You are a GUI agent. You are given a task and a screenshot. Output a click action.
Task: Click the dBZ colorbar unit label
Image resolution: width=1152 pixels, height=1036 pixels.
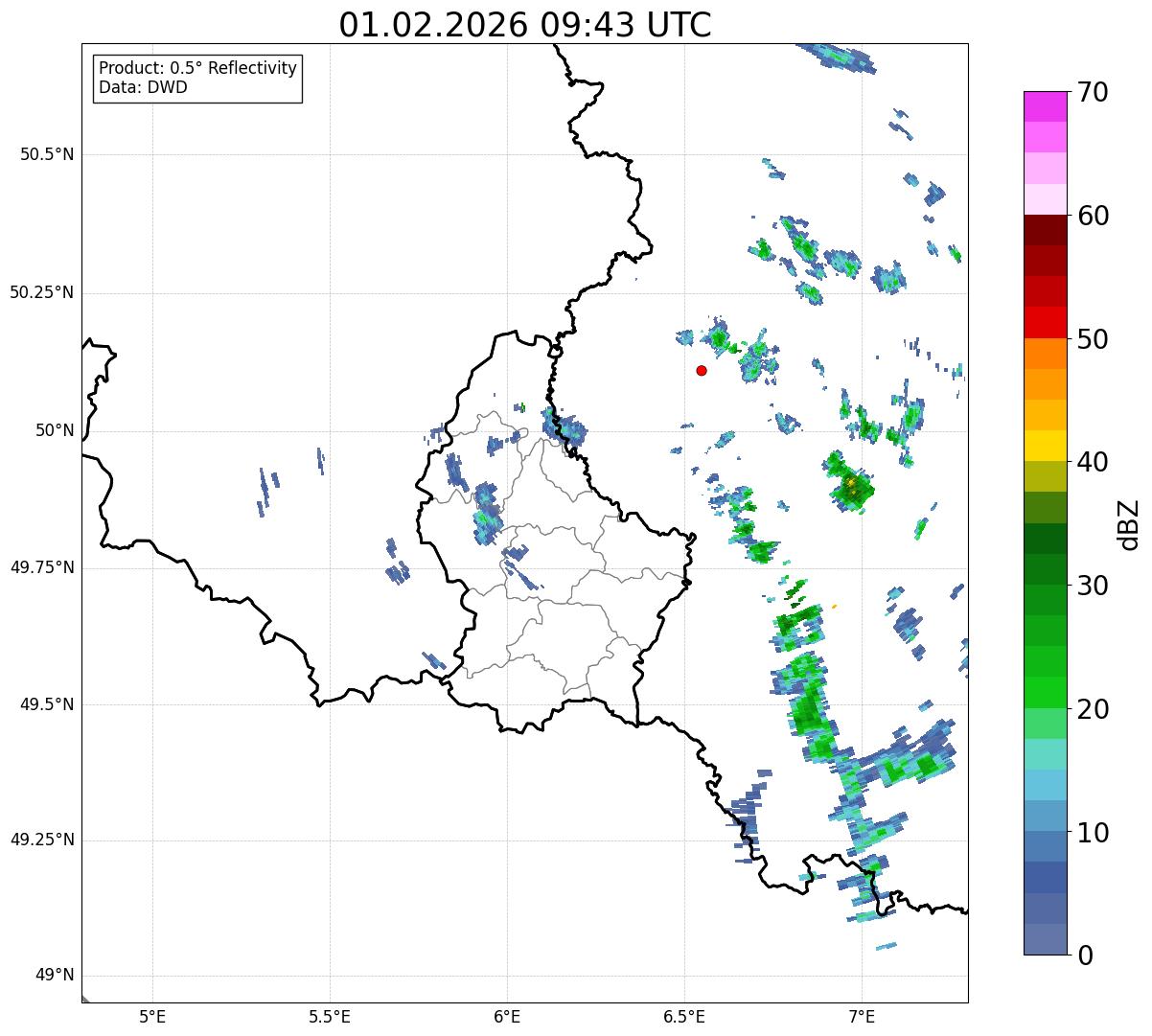[1129, 524]
